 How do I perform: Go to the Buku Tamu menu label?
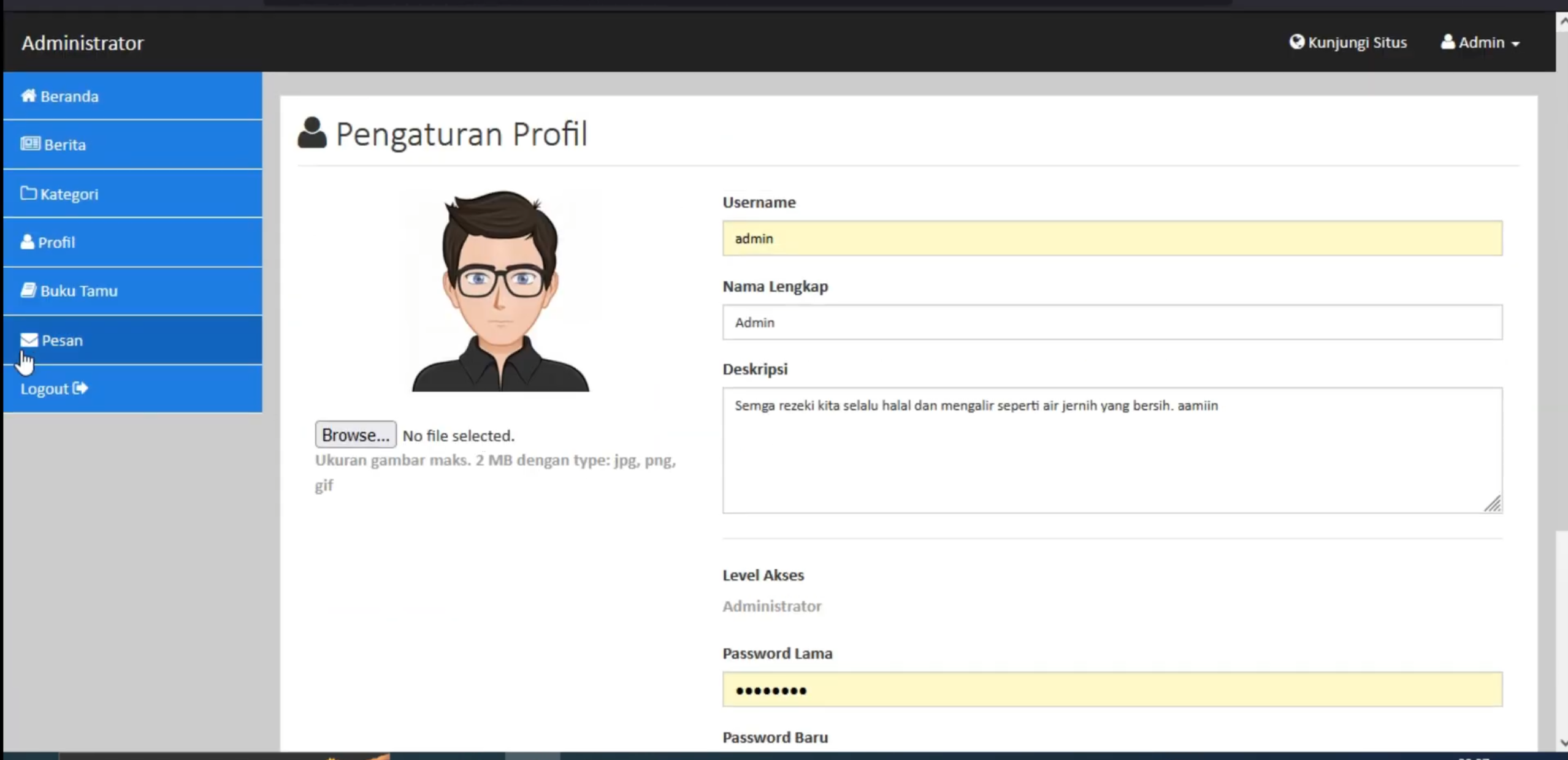click(x=79, y=291)
